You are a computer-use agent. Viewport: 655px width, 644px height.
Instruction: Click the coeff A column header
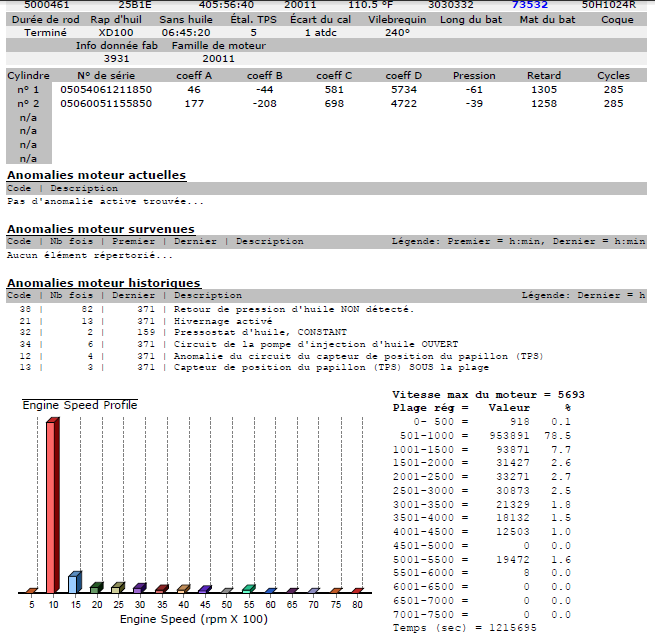pos(194,76)
